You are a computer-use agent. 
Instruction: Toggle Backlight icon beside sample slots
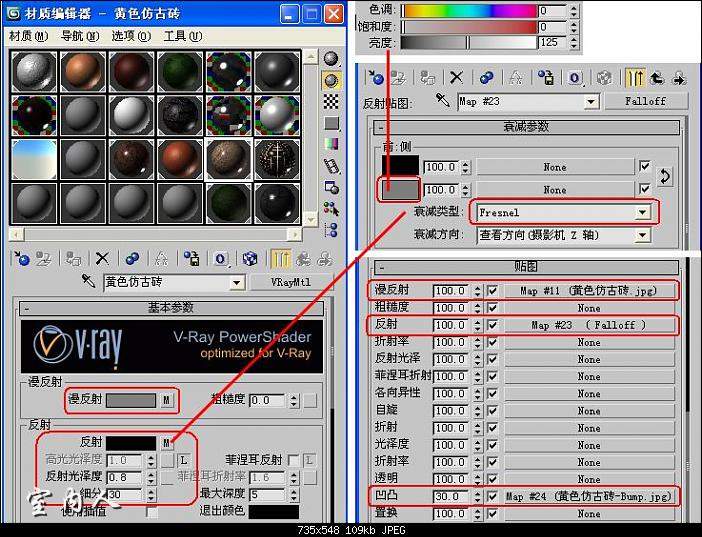331,81
